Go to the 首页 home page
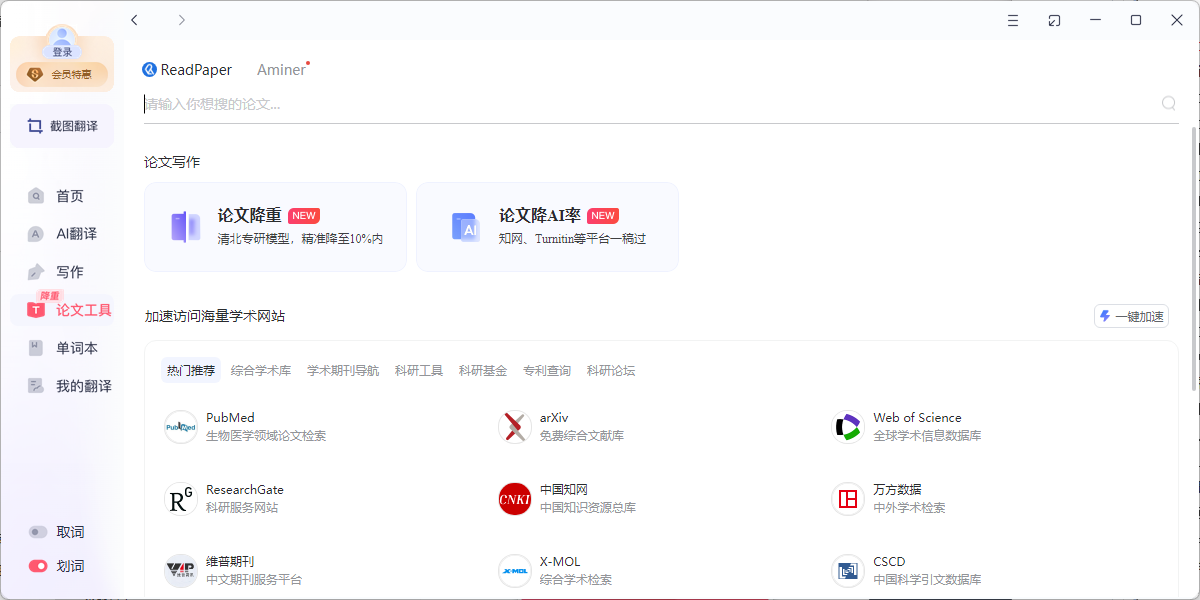The image size is (1200, 600). point(62,195)
